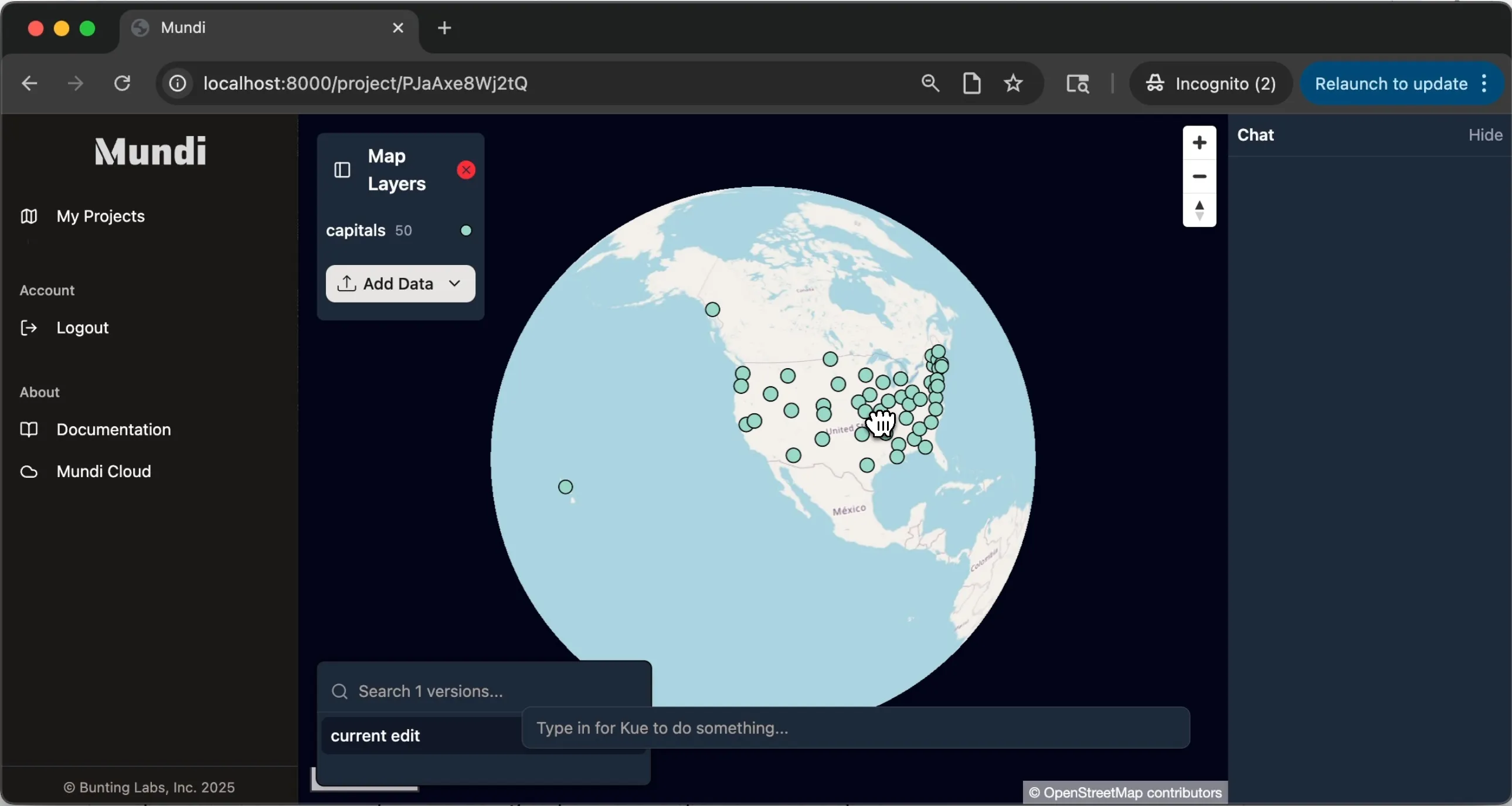1512x806 pixels.
Task: Click the capitals layer green color dot
Action: coord(466,230)
